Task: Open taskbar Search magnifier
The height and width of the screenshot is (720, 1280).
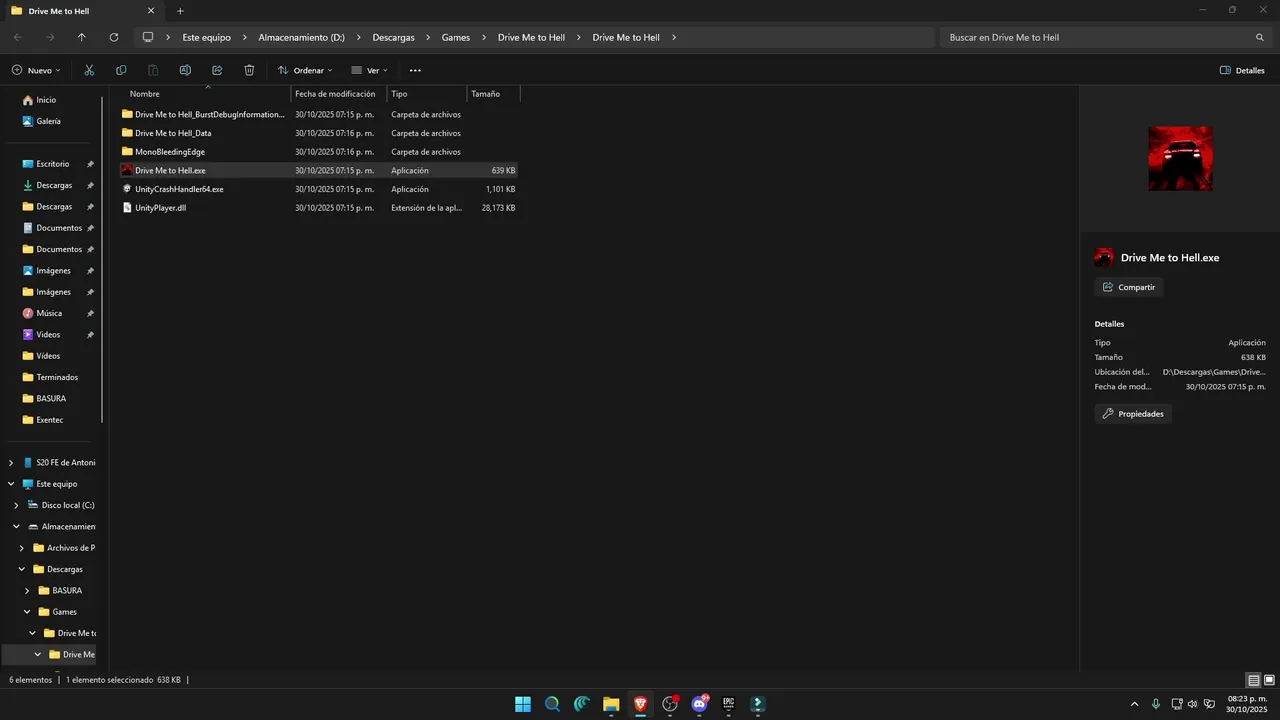Action: [x=552, y=704]
